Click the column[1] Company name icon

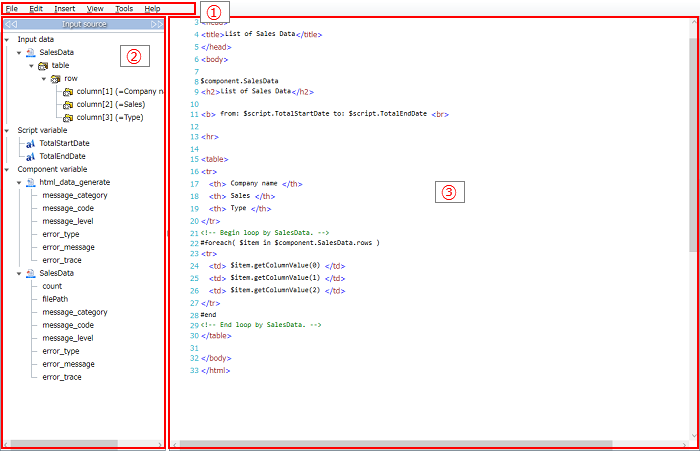[68, 91]
